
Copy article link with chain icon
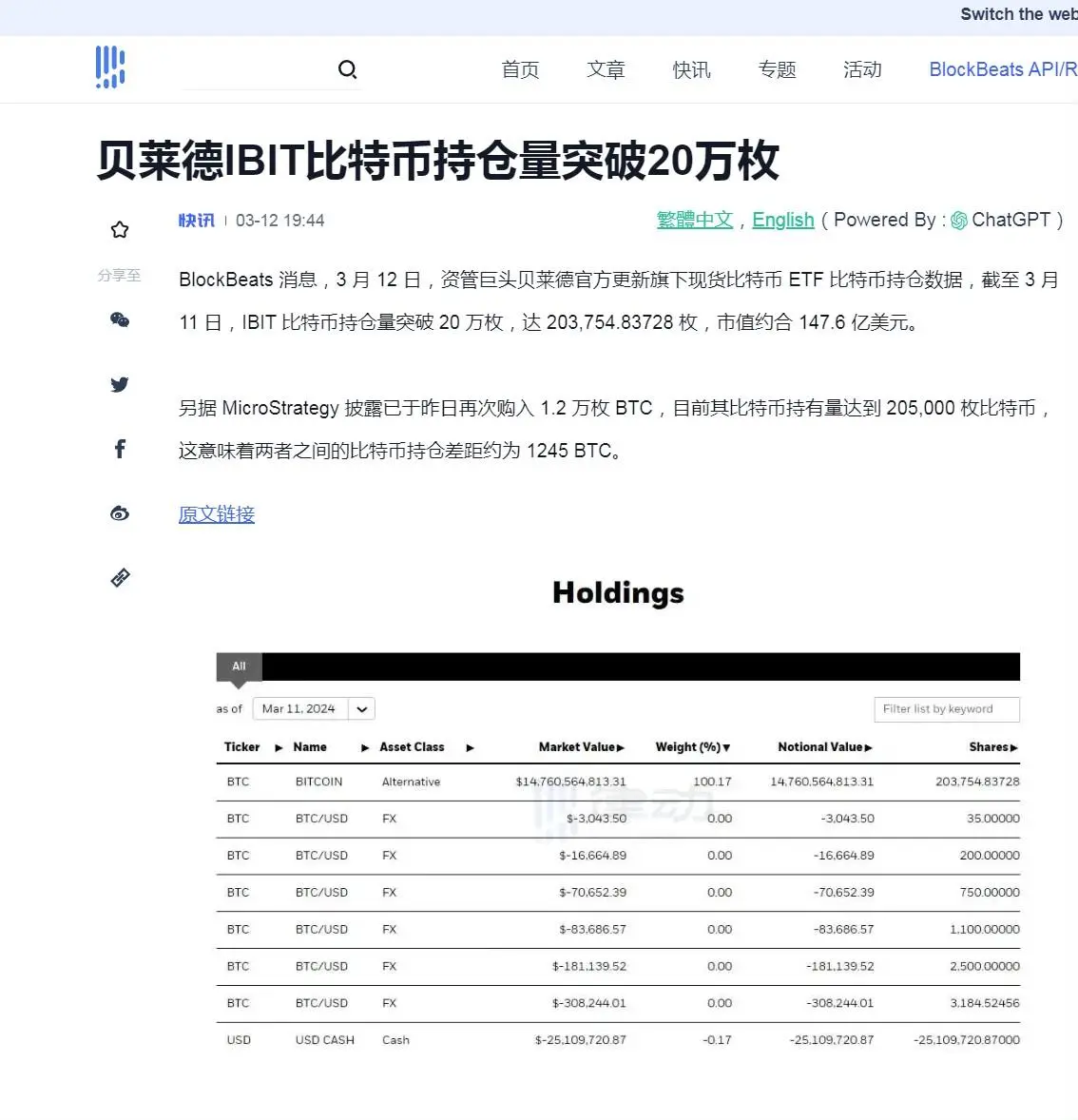tap(120, 578)
